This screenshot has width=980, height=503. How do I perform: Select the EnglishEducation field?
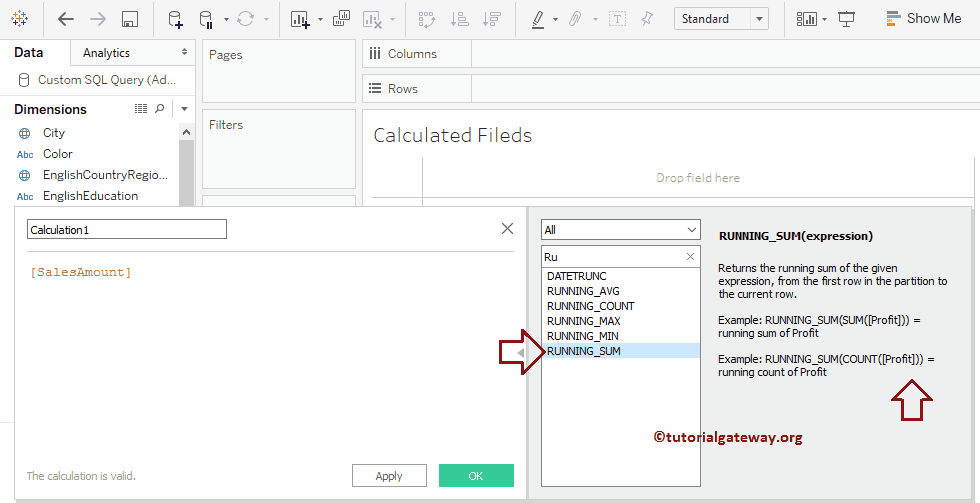coord(90,196)
